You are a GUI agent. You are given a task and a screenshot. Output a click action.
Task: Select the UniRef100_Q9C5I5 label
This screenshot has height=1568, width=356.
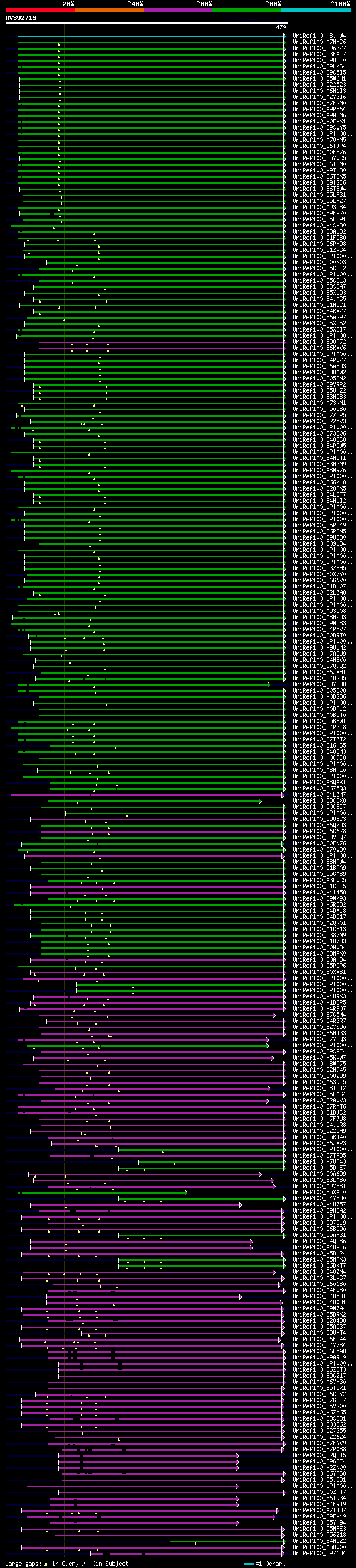click(319, 72)
